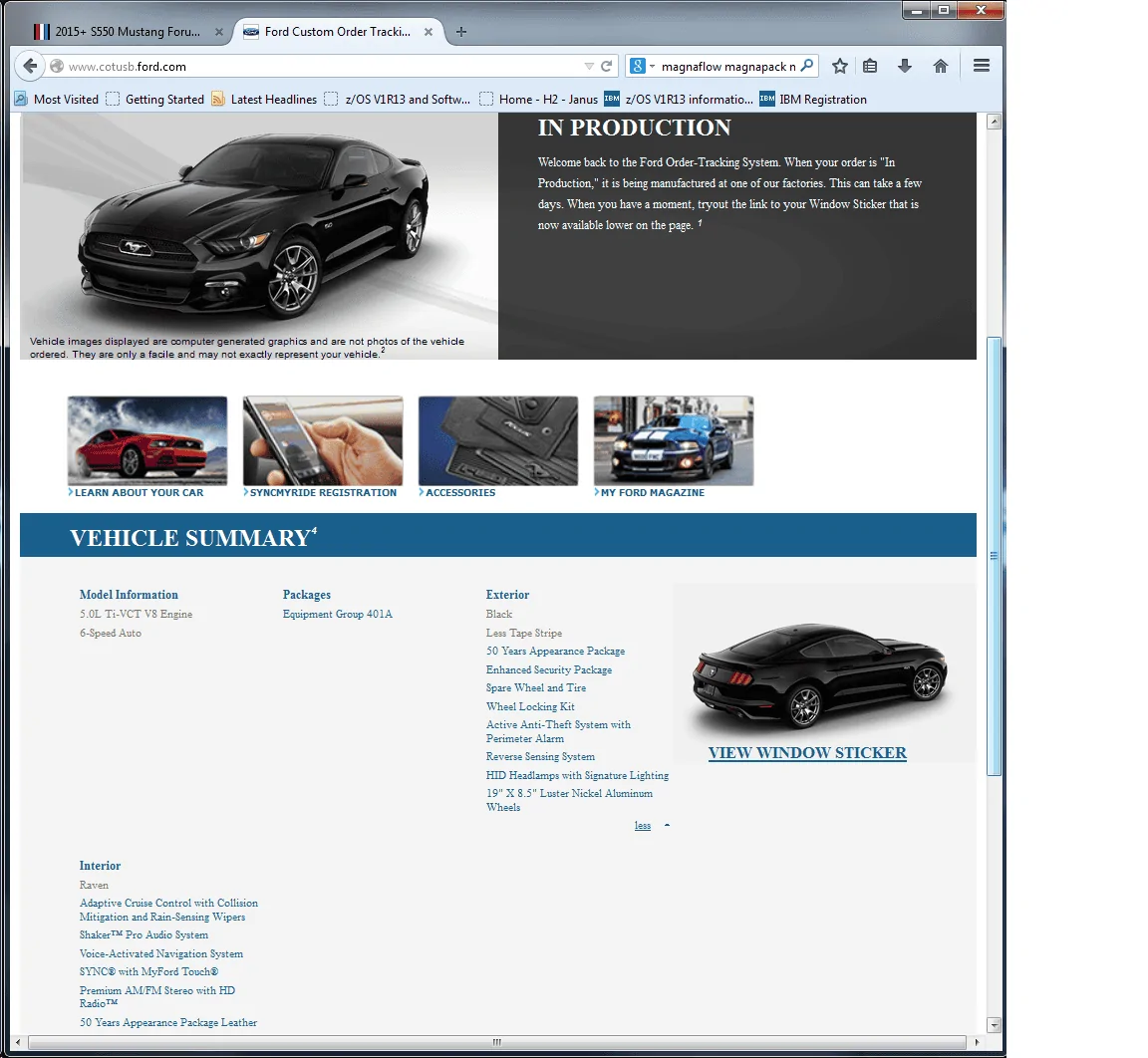1148x1058 pixels.
Task: Go to home page icon
Action: pyautogui.click(x=941, y=66)
